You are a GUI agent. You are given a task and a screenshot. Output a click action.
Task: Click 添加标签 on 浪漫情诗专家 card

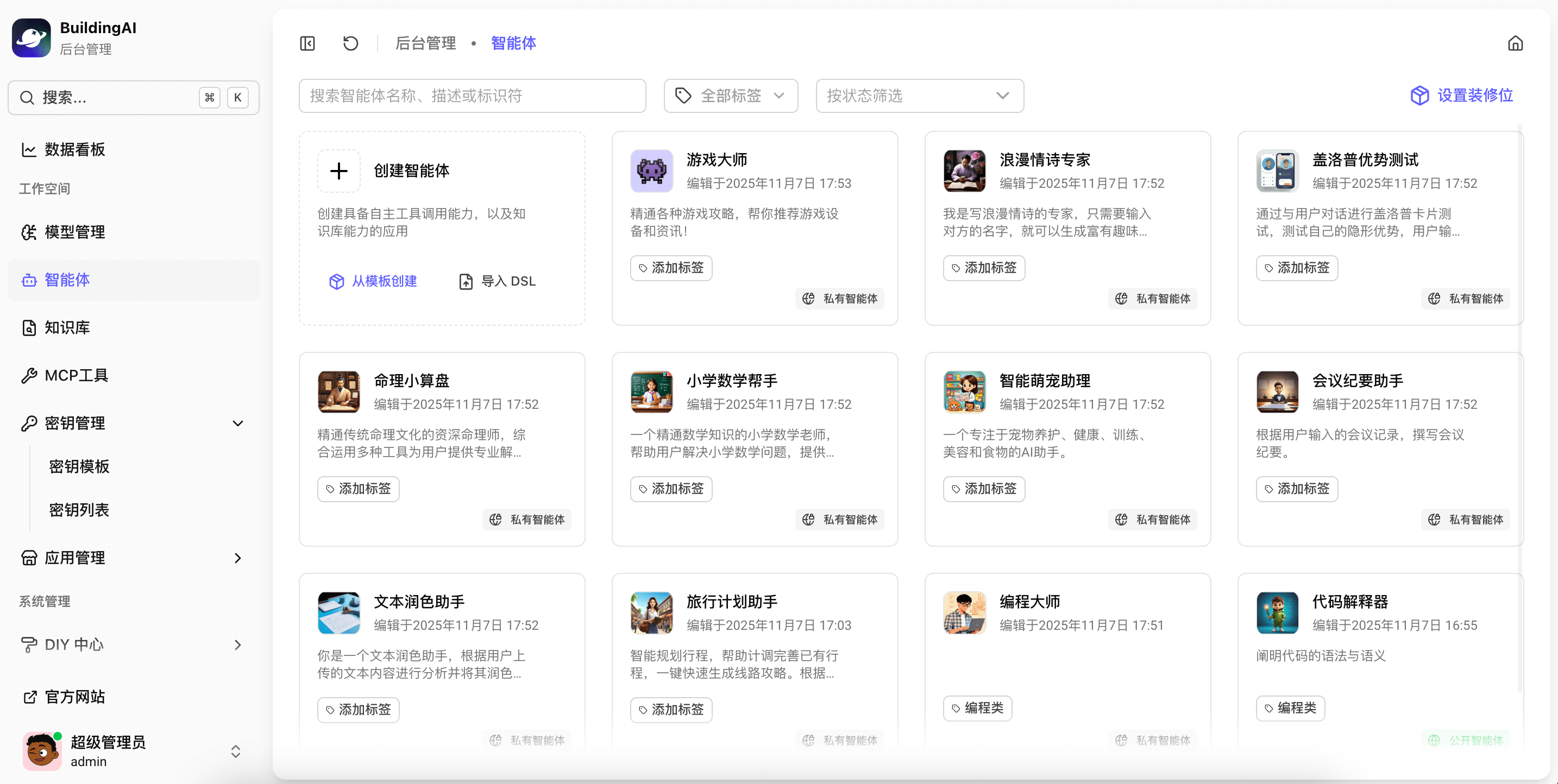tap(983, 268)
